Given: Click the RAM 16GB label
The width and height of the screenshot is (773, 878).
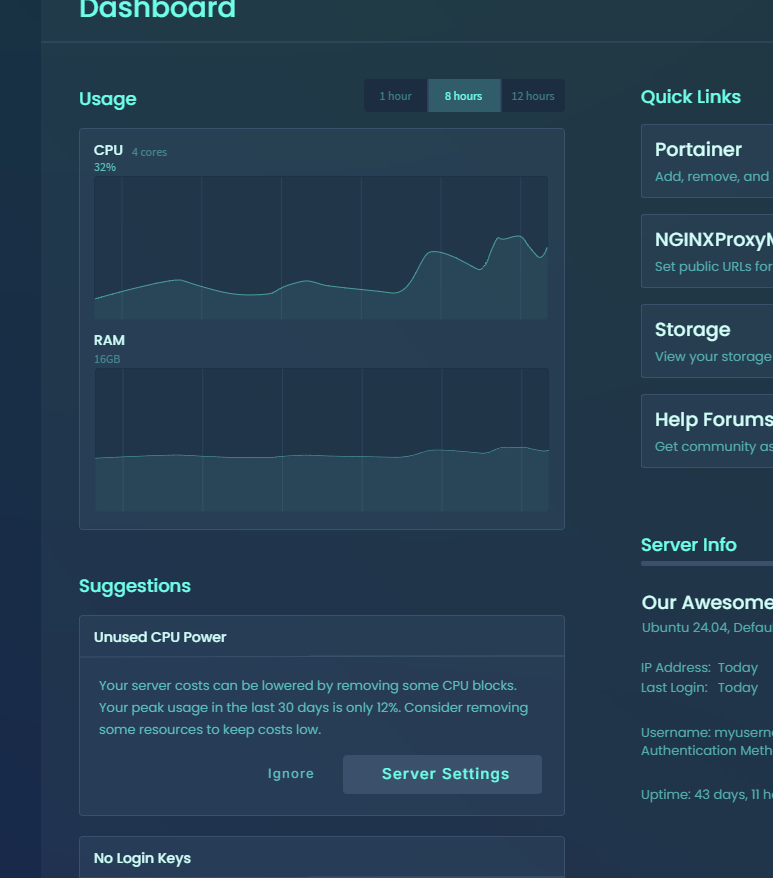Looking at the screenshot, I should tap(107, 359).
